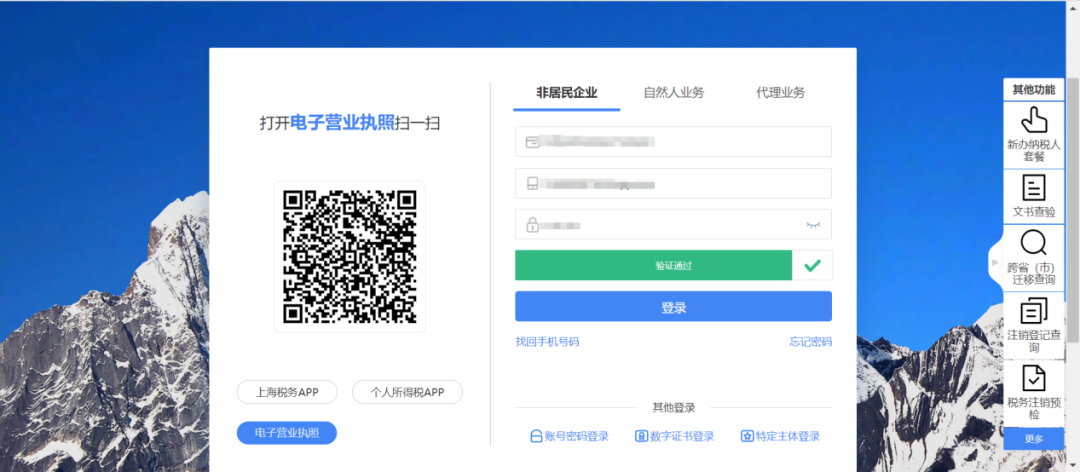The height and width of the screenshot is (472, 1080).
Task: Open 注销登记查询 stacked pages icon
Action: pyautogui.click(x=1033, y=310)
